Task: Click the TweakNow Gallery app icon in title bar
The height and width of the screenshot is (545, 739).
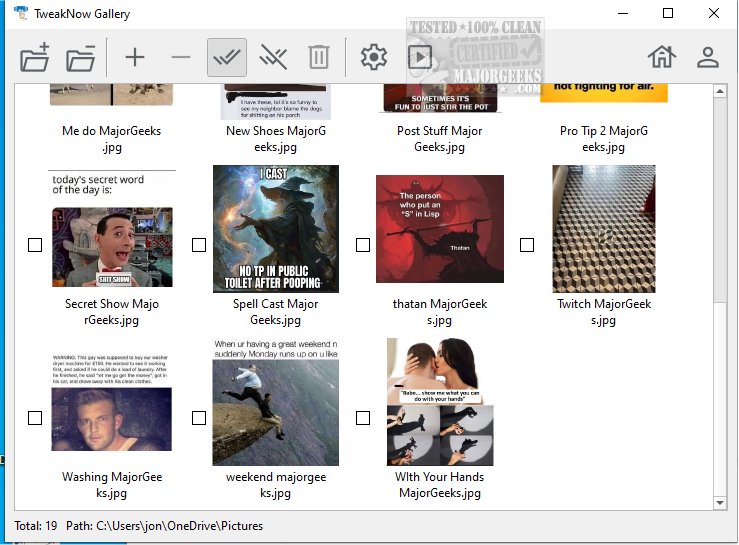Action: [21, 13]
